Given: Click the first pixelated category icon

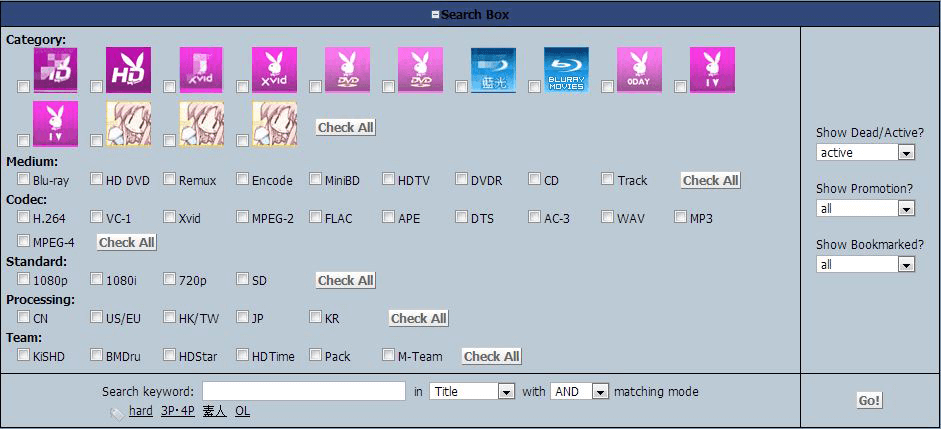Looking at the screenshot, I should point(56,70).
